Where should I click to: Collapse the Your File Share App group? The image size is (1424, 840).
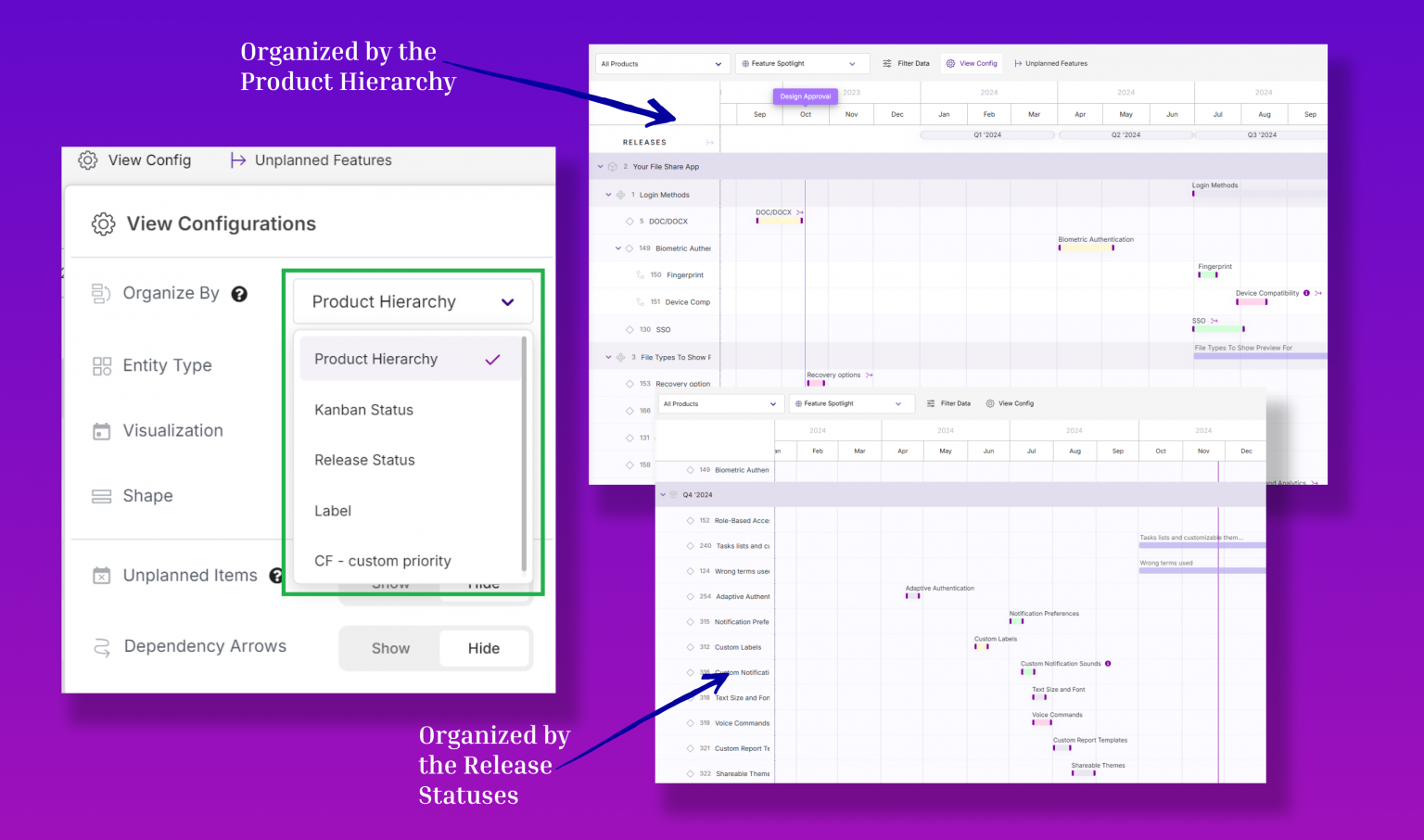(x=600, y=166)
